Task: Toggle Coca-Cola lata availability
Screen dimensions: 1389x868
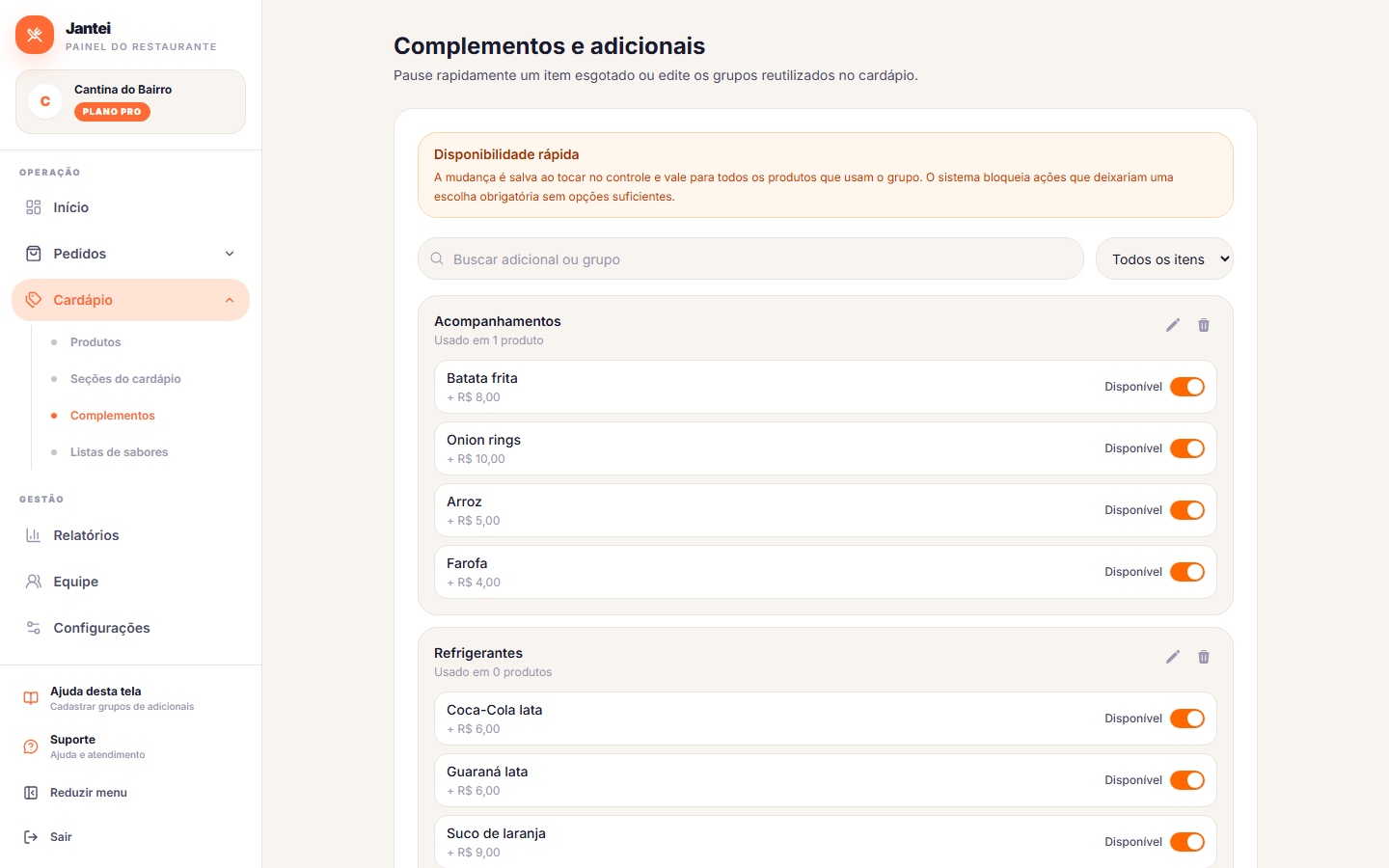Action: 1187,719
